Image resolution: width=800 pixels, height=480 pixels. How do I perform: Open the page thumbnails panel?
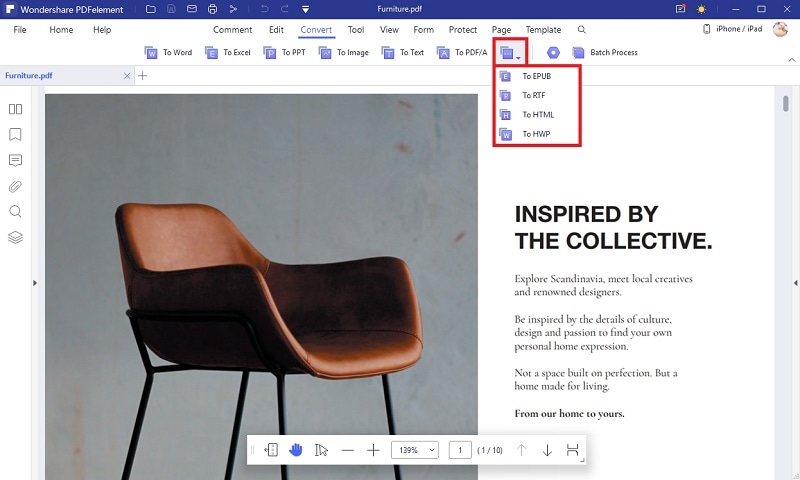pos(15,109)
